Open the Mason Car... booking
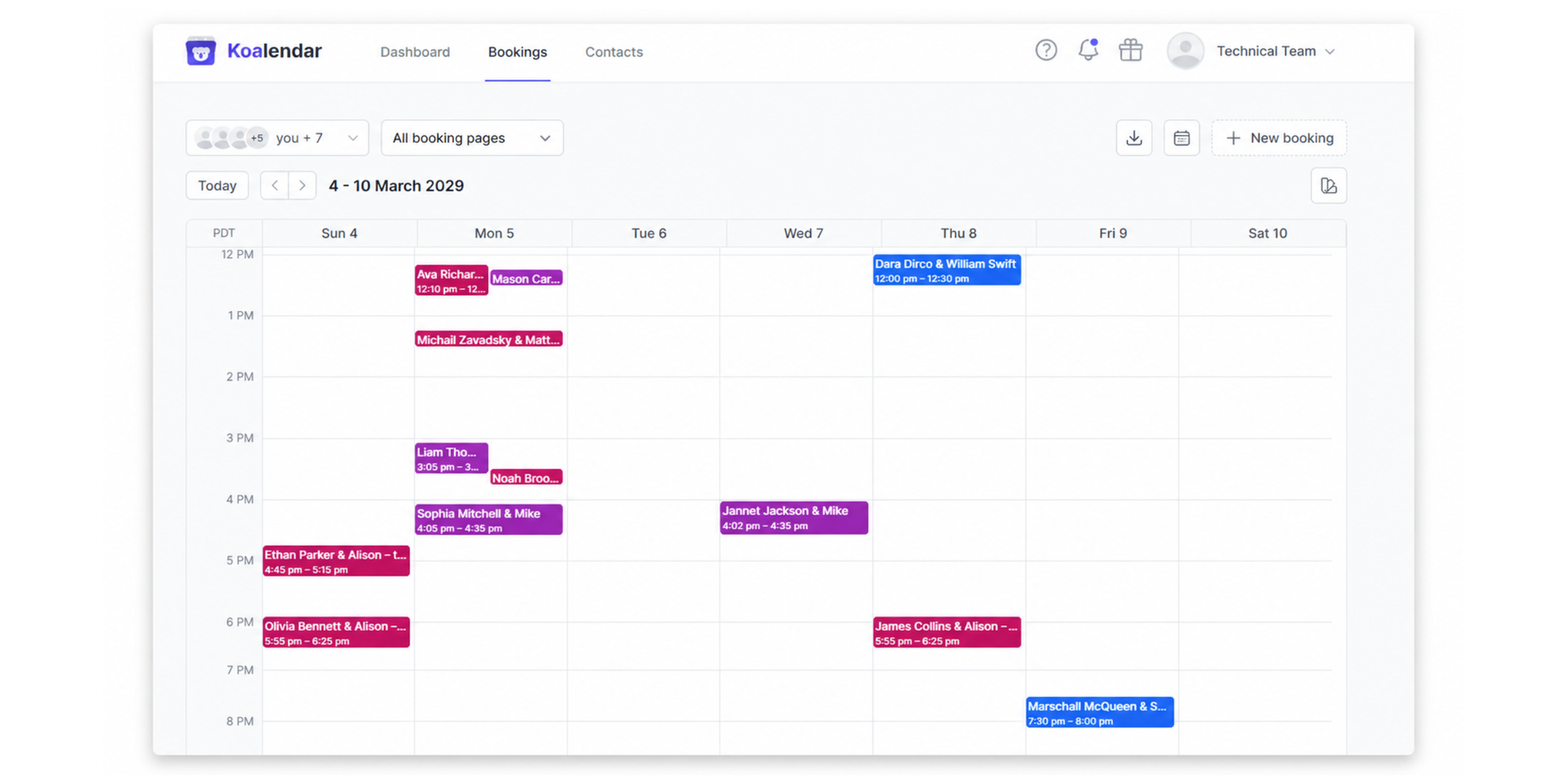The height and width of the screenshot is (784, 1568). (526, 278)
